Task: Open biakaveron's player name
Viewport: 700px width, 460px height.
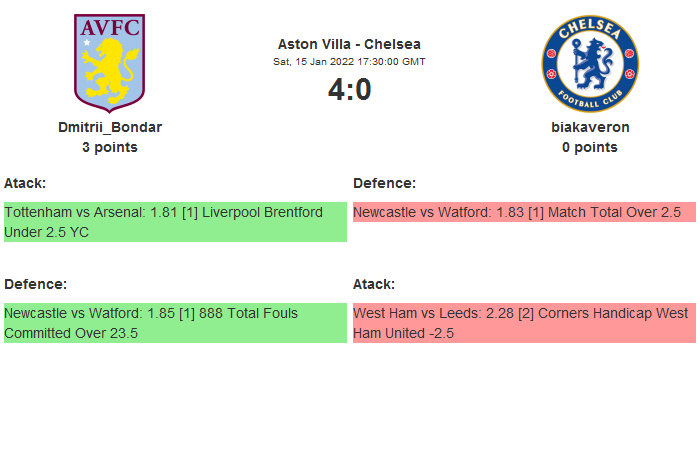Action: point(590,127)
